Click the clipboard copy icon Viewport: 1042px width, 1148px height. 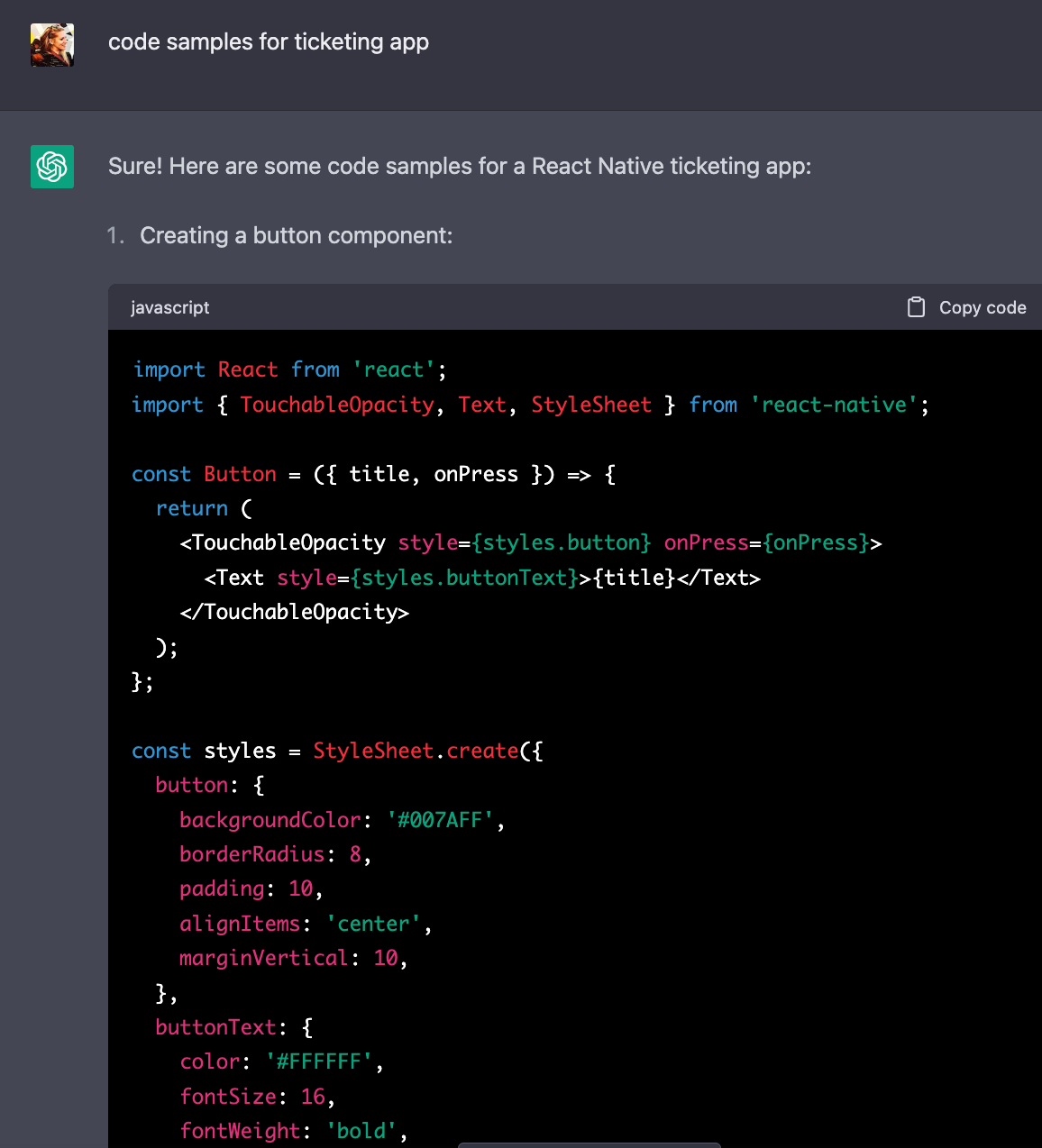(916, 307)
